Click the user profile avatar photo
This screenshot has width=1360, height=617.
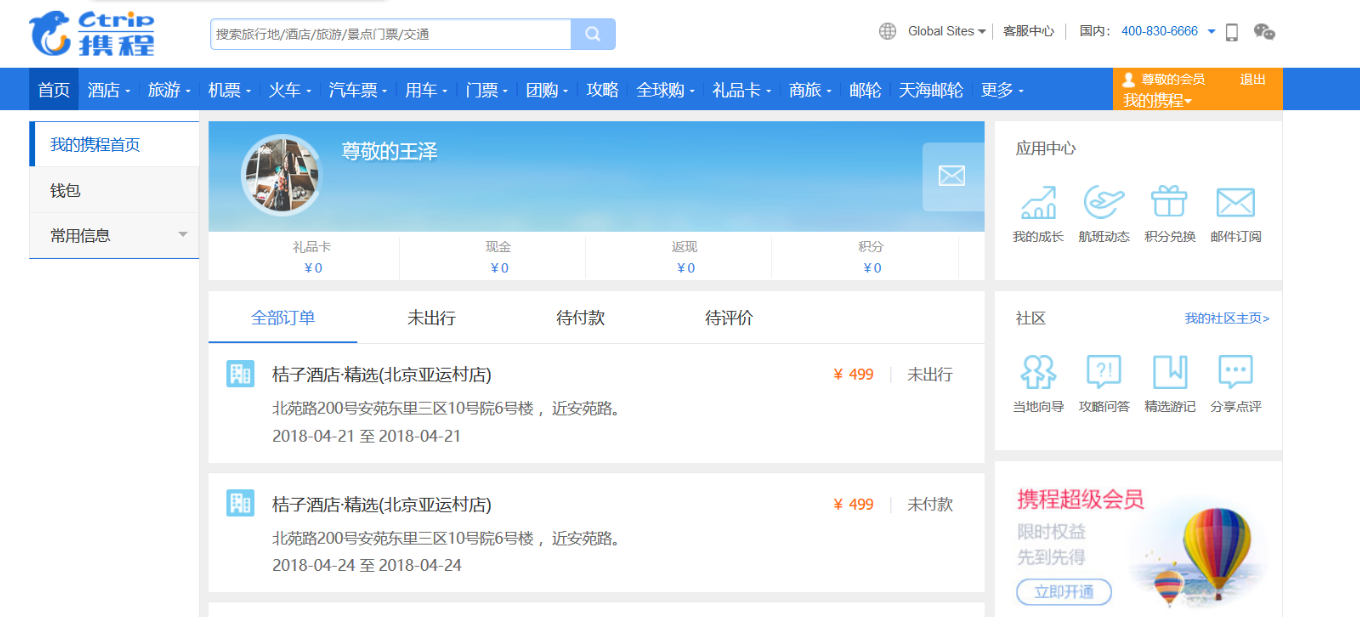282,176
